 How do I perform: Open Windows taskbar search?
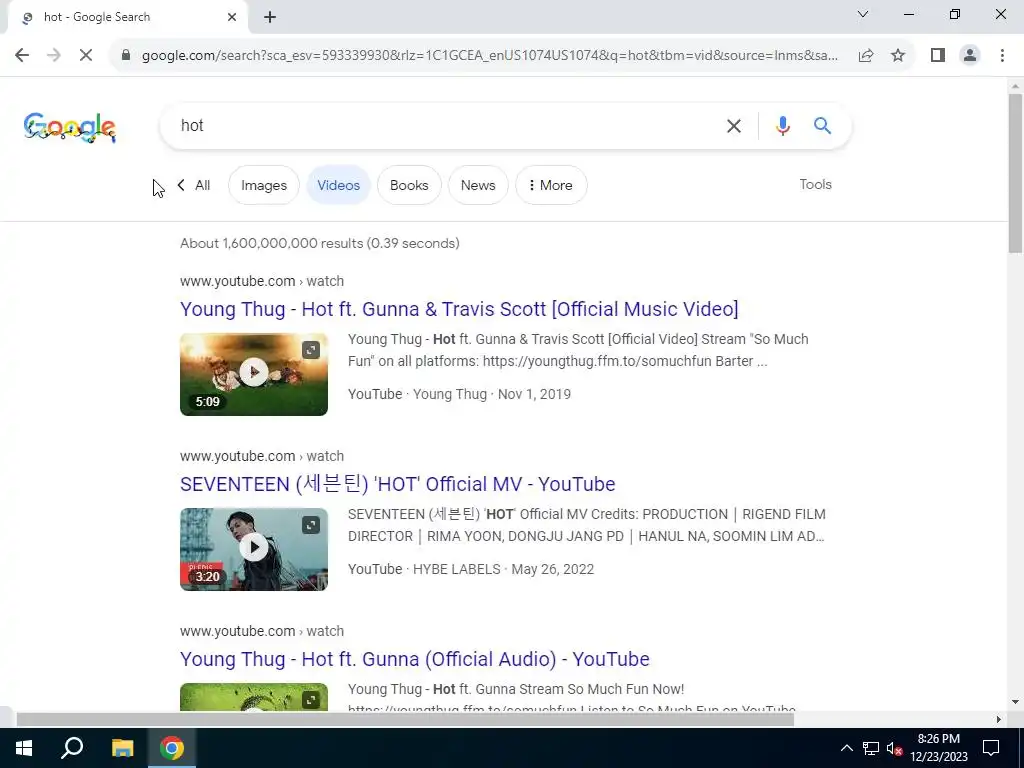click(x=72, y=748)
